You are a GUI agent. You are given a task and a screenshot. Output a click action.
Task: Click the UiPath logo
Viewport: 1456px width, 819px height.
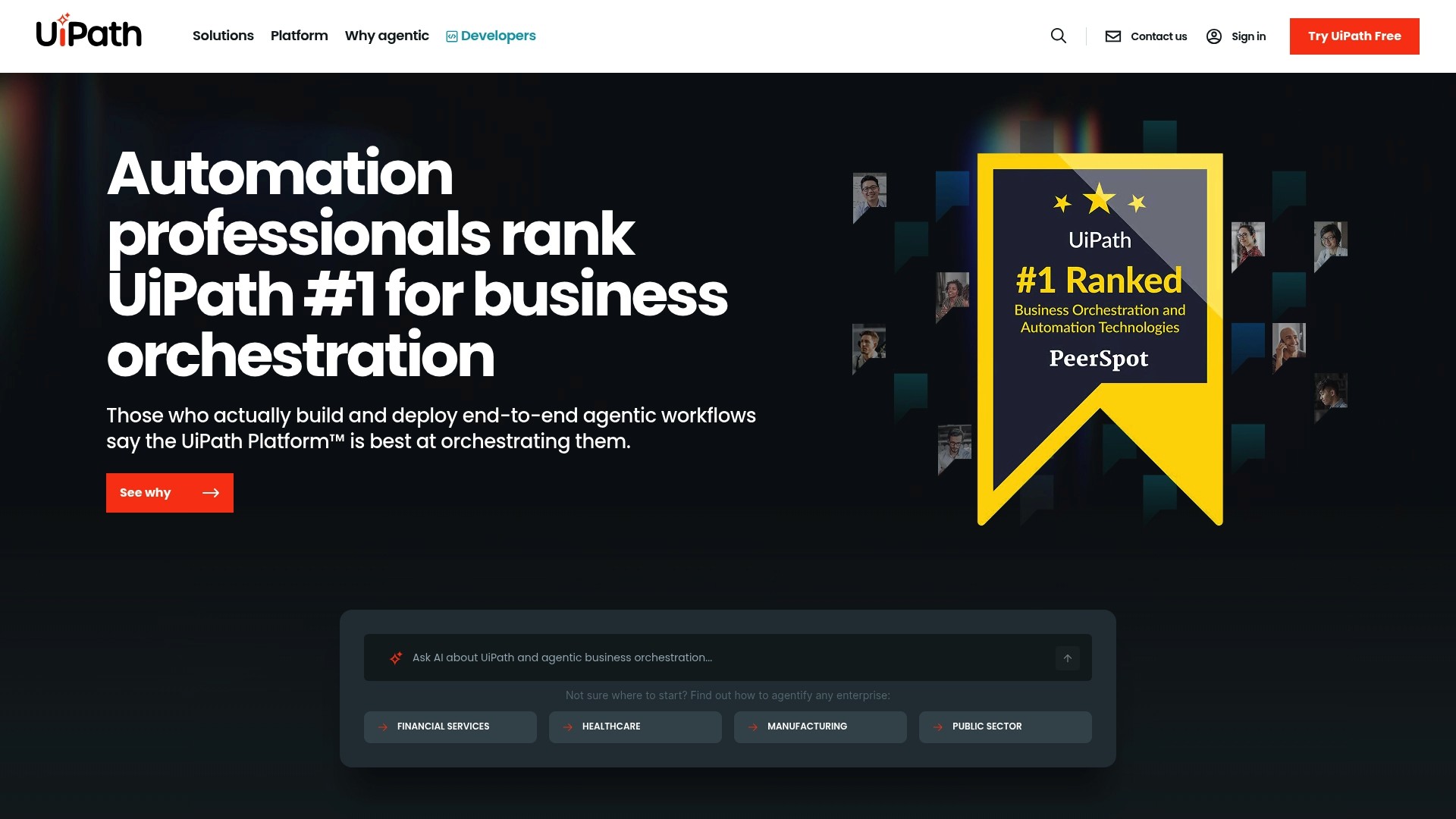pyautogui.click(x=89, y=32)
